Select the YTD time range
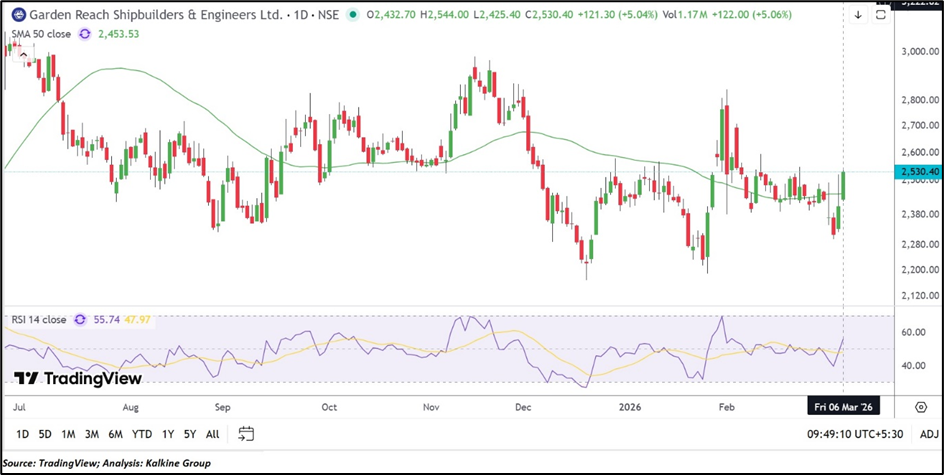Screen dimensions: 944x475 [143, 434]
